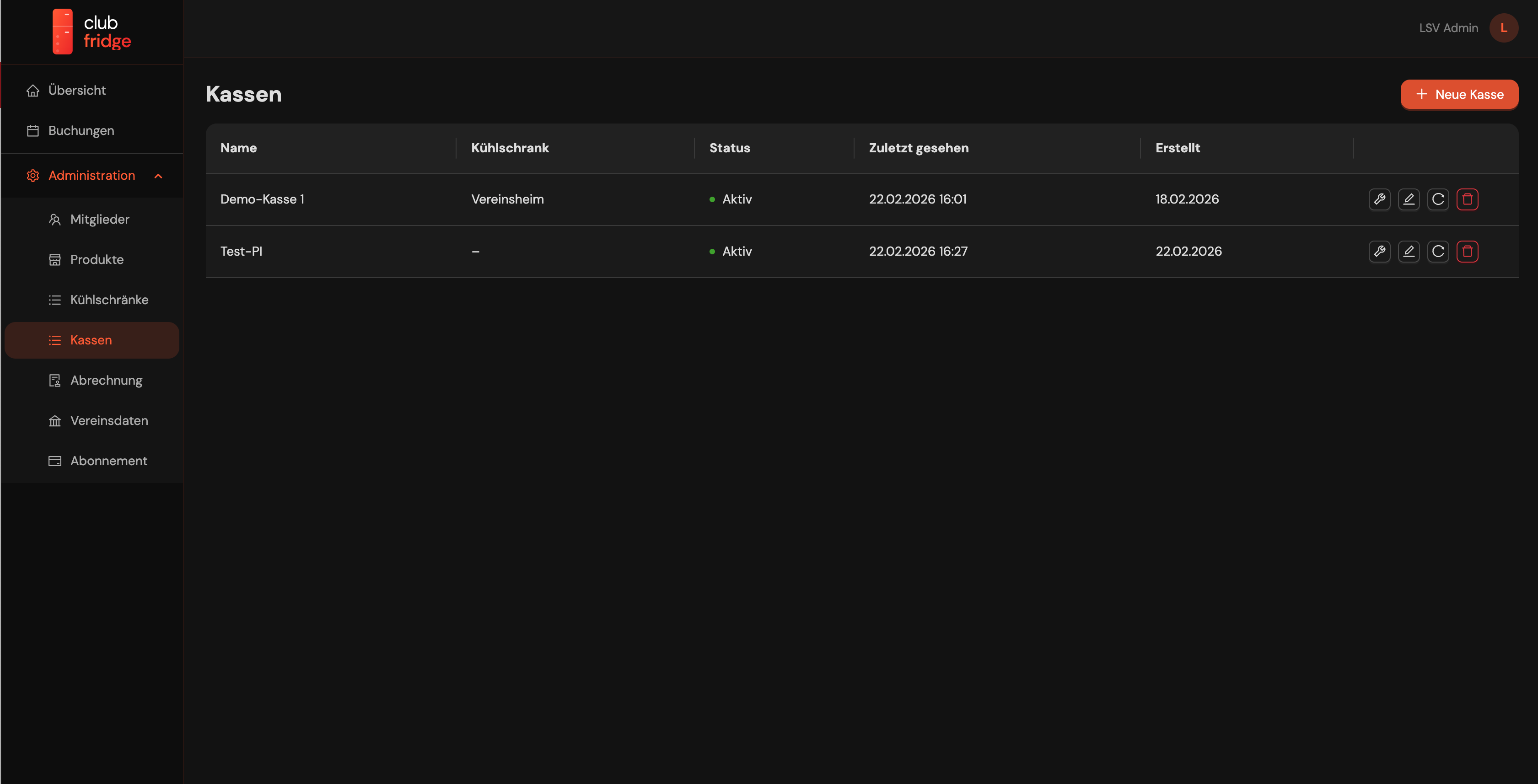Click the clubfridge logo

[91, 32]
